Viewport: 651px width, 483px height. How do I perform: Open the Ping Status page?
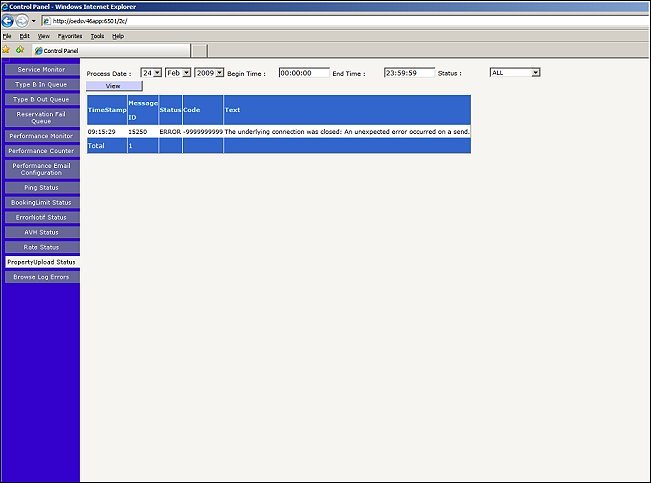point(41,187)
